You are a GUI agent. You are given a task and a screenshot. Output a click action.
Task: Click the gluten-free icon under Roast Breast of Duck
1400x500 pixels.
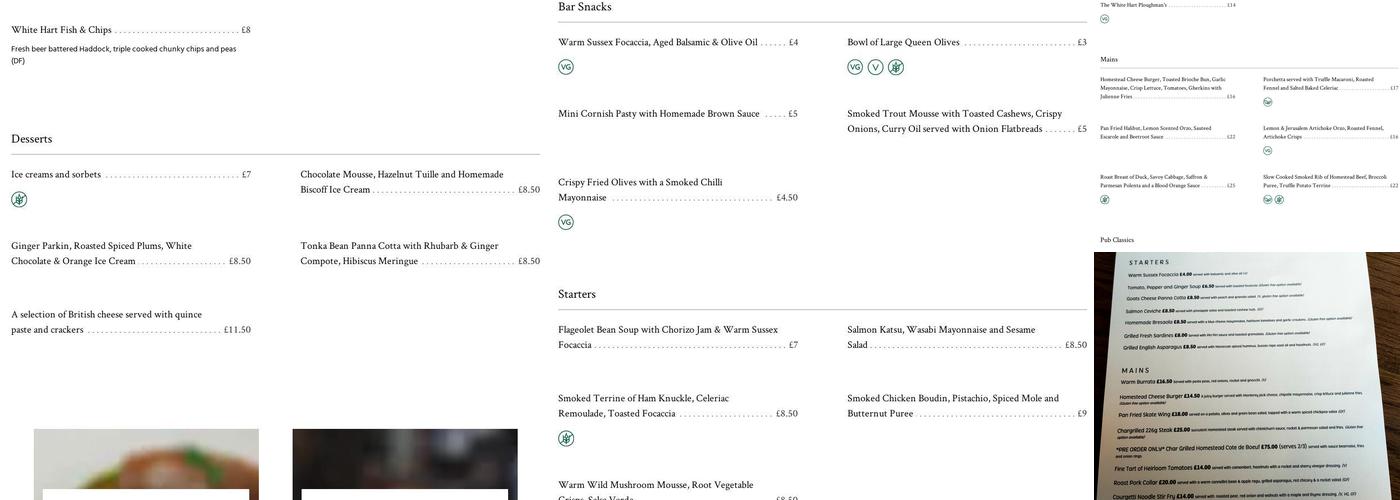click(x=1105, y=200)
